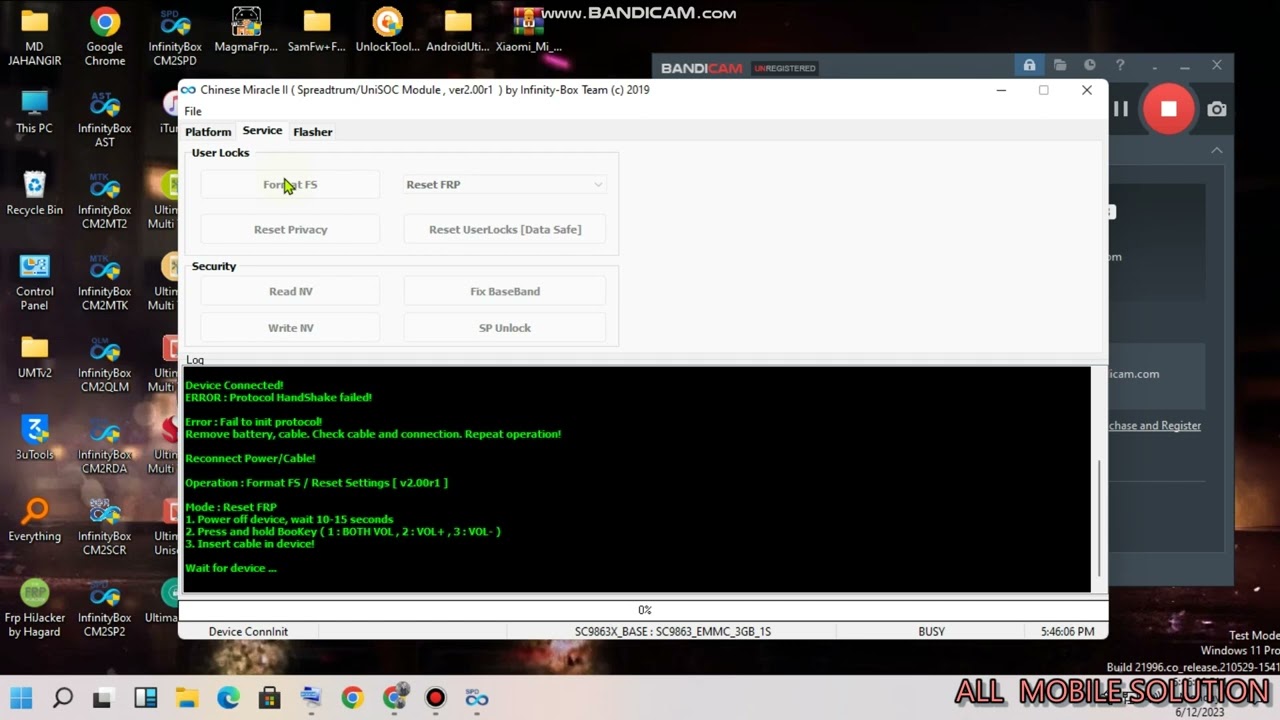1280x720 pixels.
Task: Click Bandicam lock icon in title bar
Action: 1029,65
